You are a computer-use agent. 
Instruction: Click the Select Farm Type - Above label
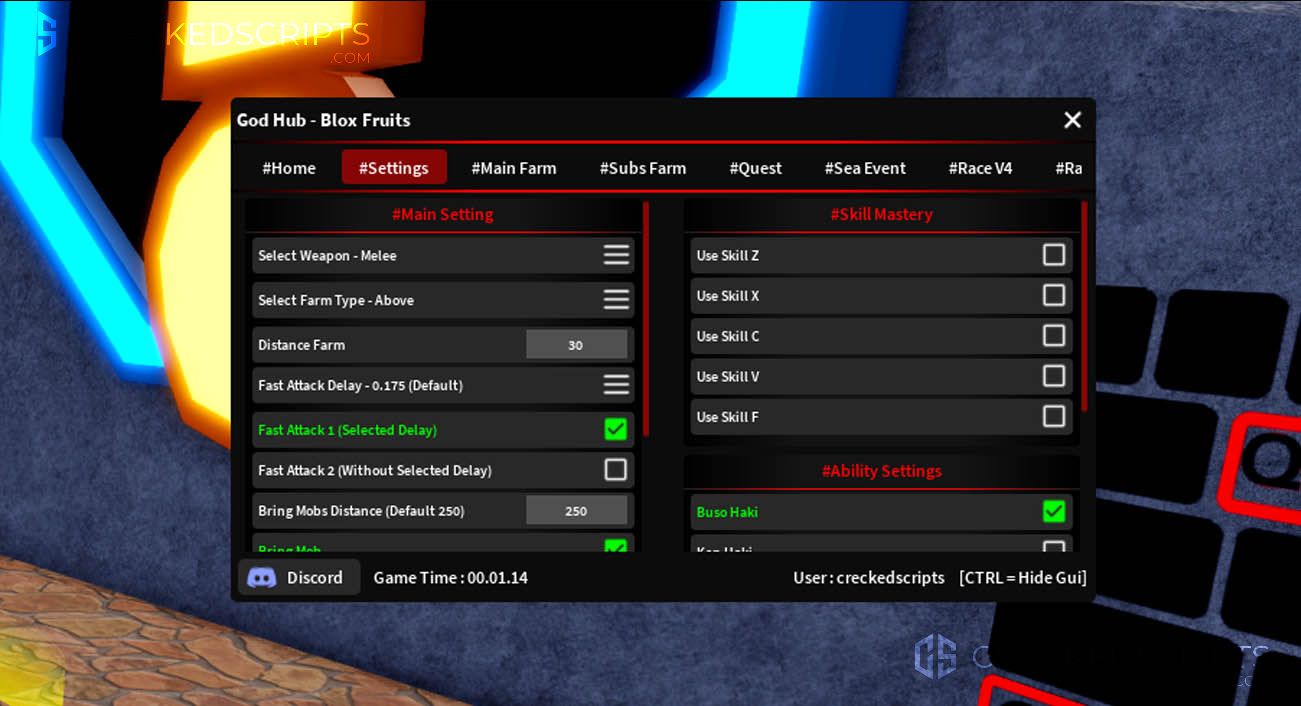[x=336, y=300]
